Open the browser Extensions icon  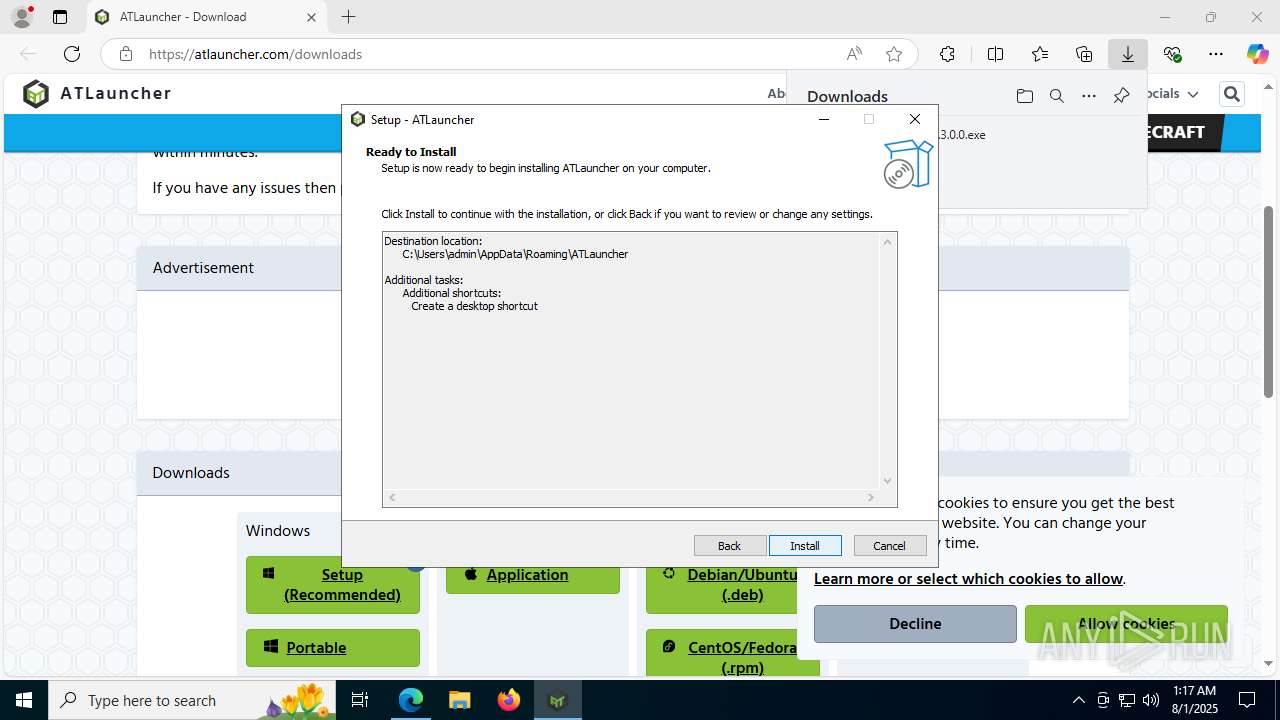(947, 54)
